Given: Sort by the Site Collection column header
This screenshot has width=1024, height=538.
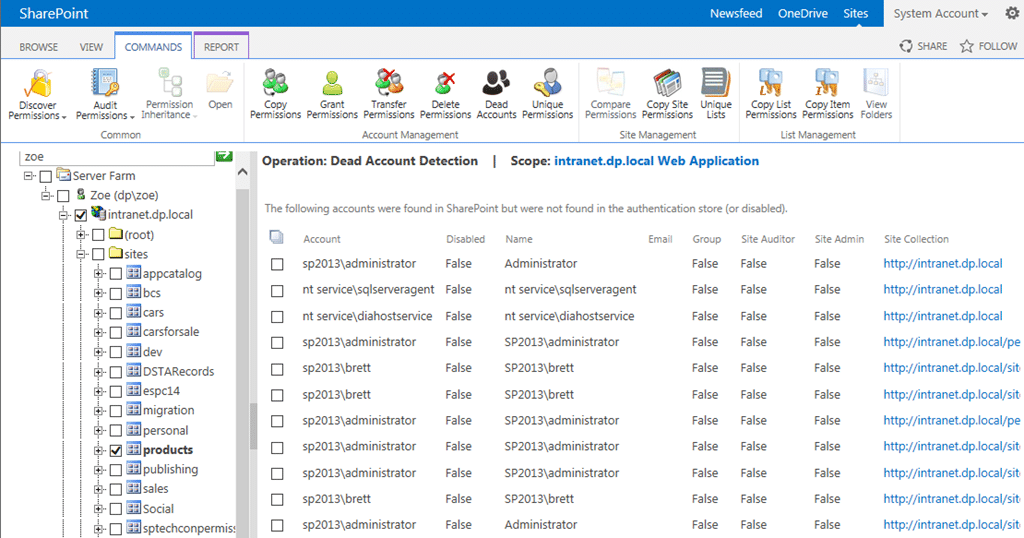Looking at the screenshot, I should 916,239.
